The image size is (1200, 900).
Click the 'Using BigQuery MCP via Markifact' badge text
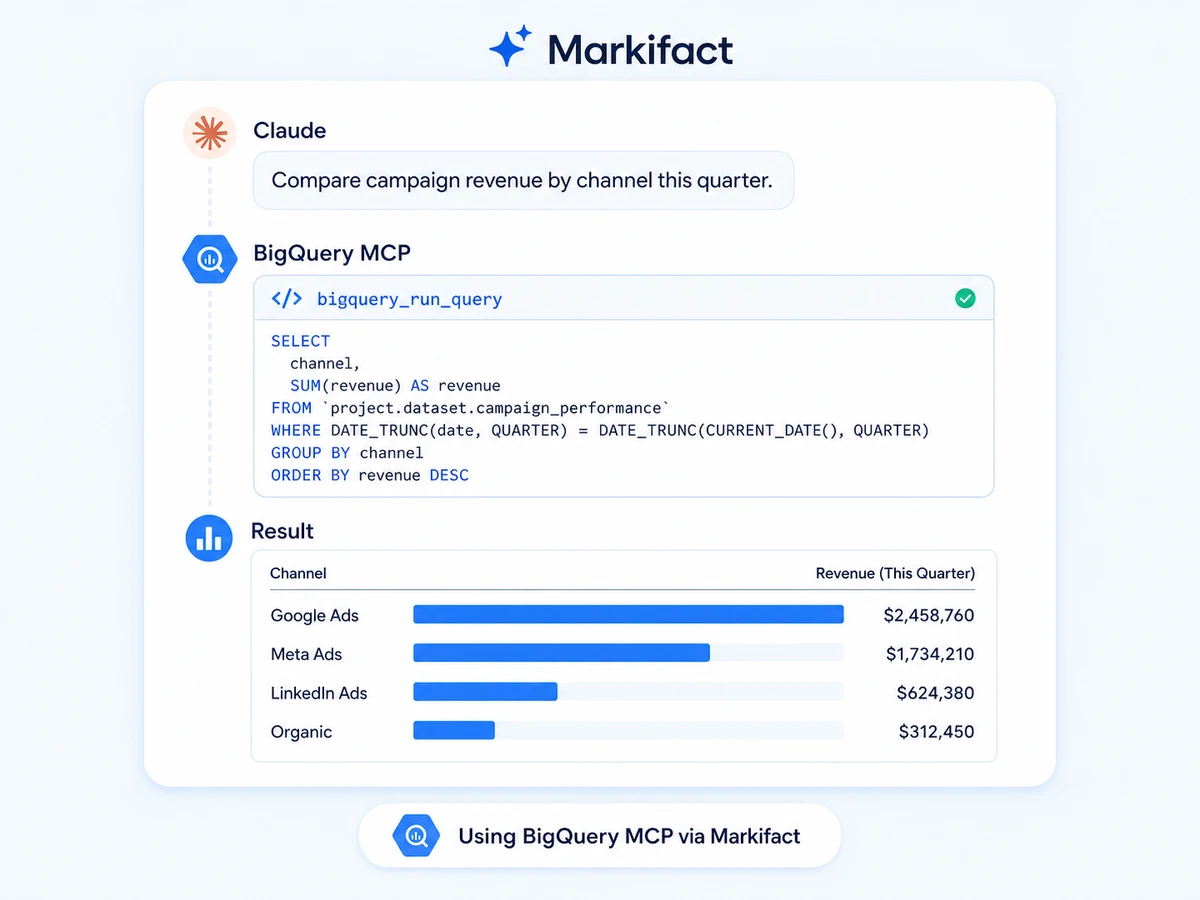pyautogui.click(x=629, y=836)
